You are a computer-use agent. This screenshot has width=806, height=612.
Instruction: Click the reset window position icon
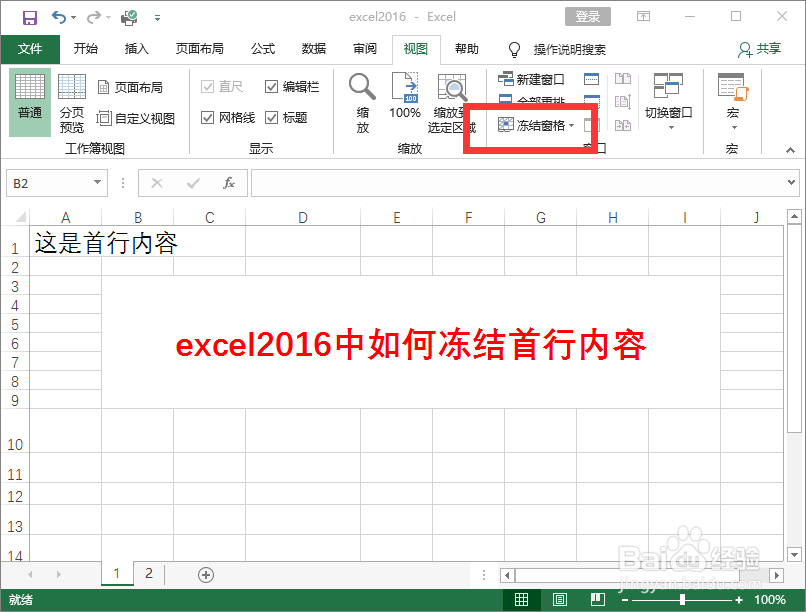622,125
